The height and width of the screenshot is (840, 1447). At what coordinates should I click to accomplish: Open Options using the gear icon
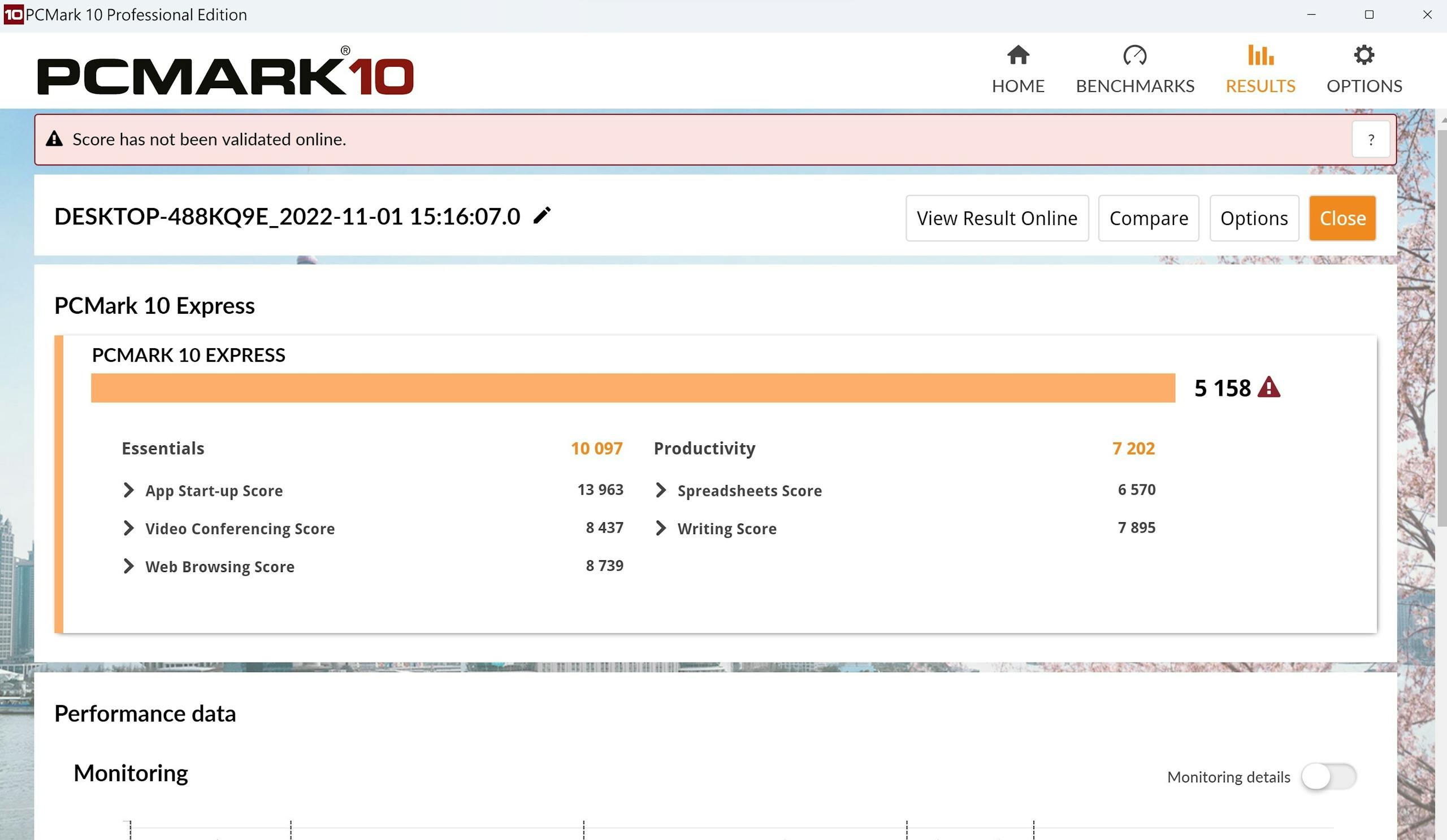(x=1364, y=56)
